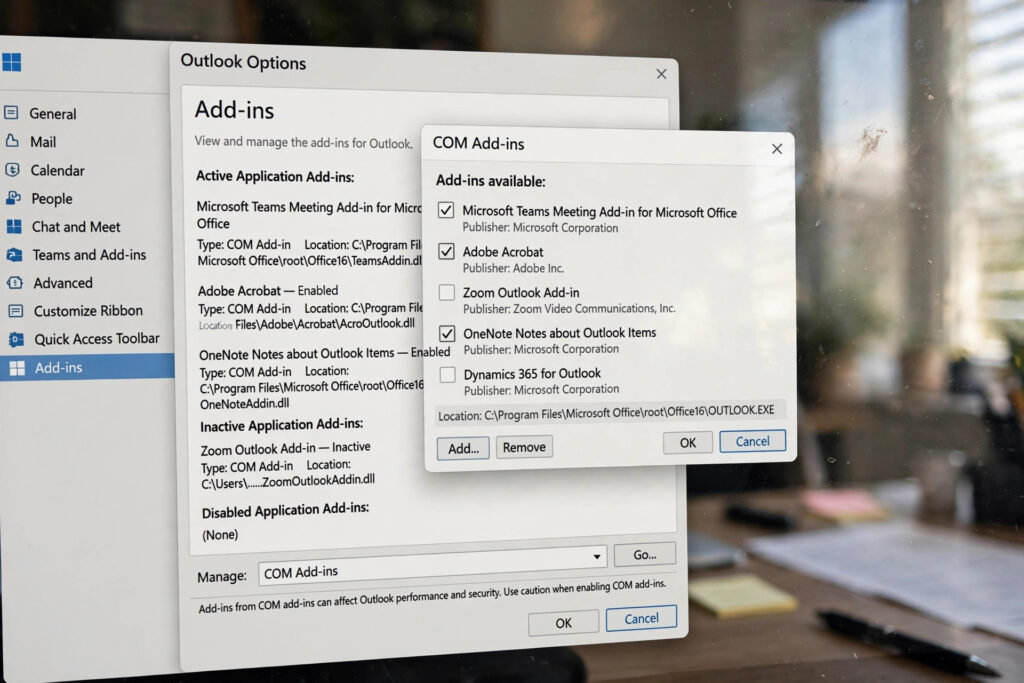Click 'Publisher: Zoom Video Communications, Inc.' text
This screenshot has width=1024, height=683.
pos(569,308)
